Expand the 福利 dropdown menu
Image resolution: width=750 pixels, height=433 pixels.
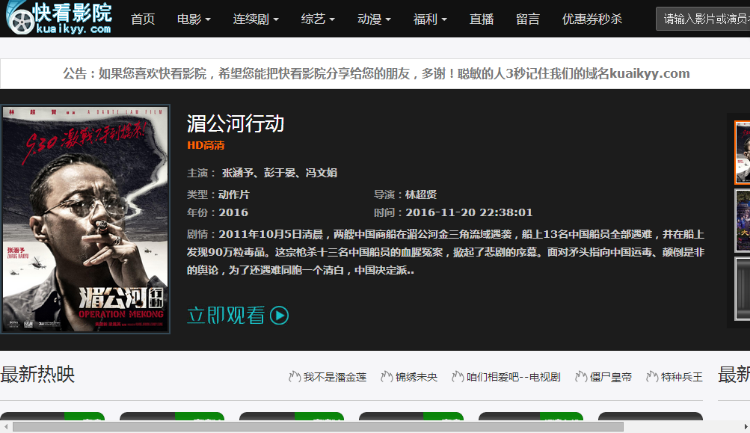coord(430,19)
